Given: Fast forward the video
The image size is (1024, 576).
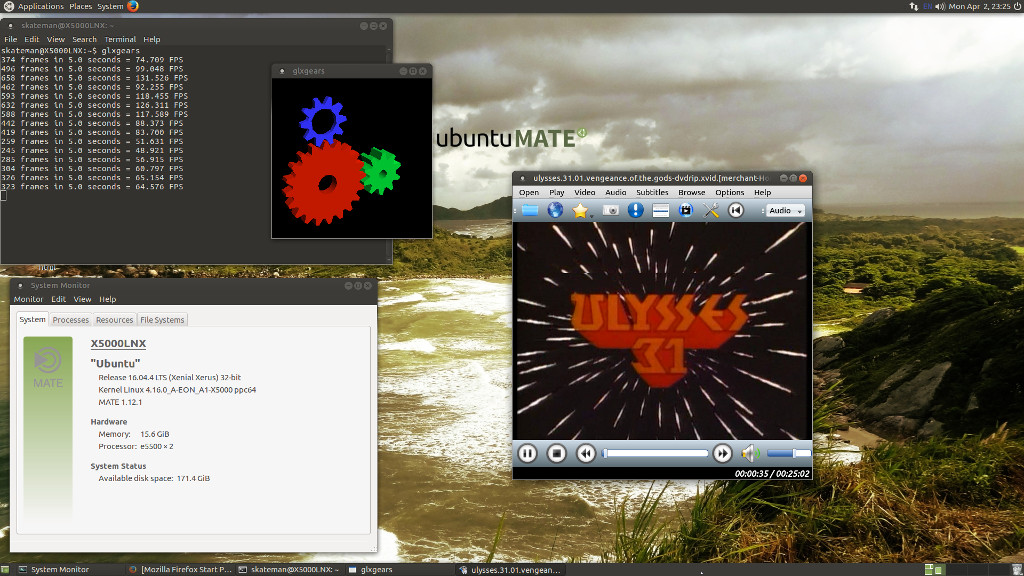Looking at the screenshot, I should tap(722, 453).
